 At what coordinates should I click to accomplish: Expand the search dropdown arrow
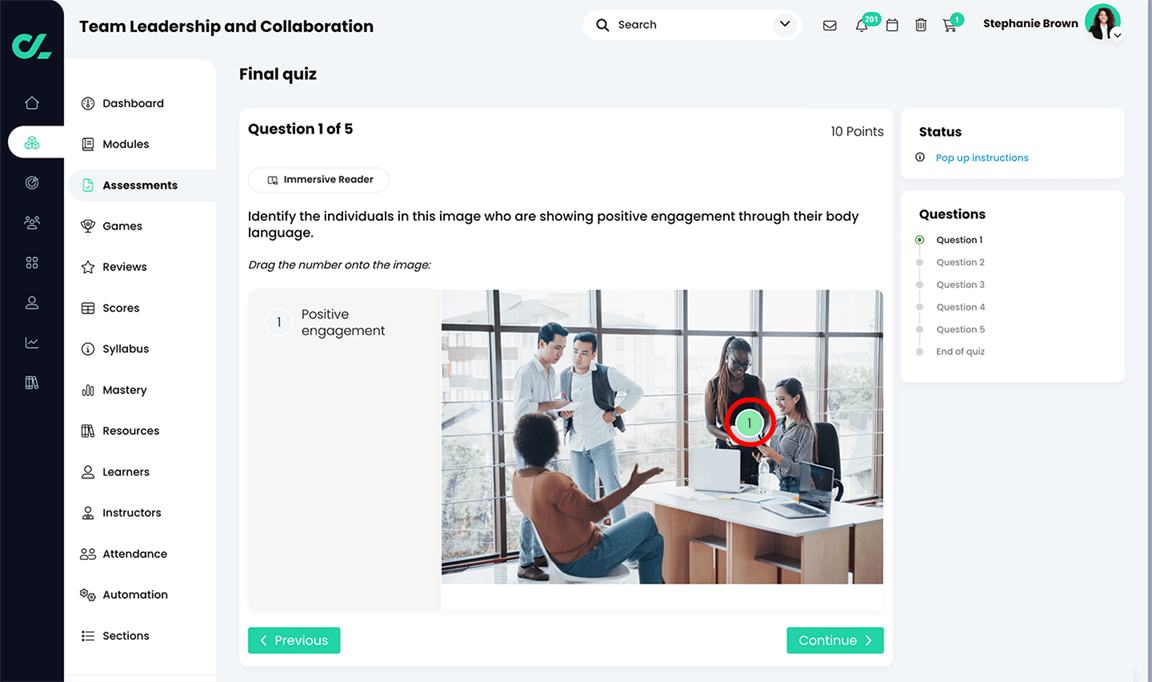[785, 24]
